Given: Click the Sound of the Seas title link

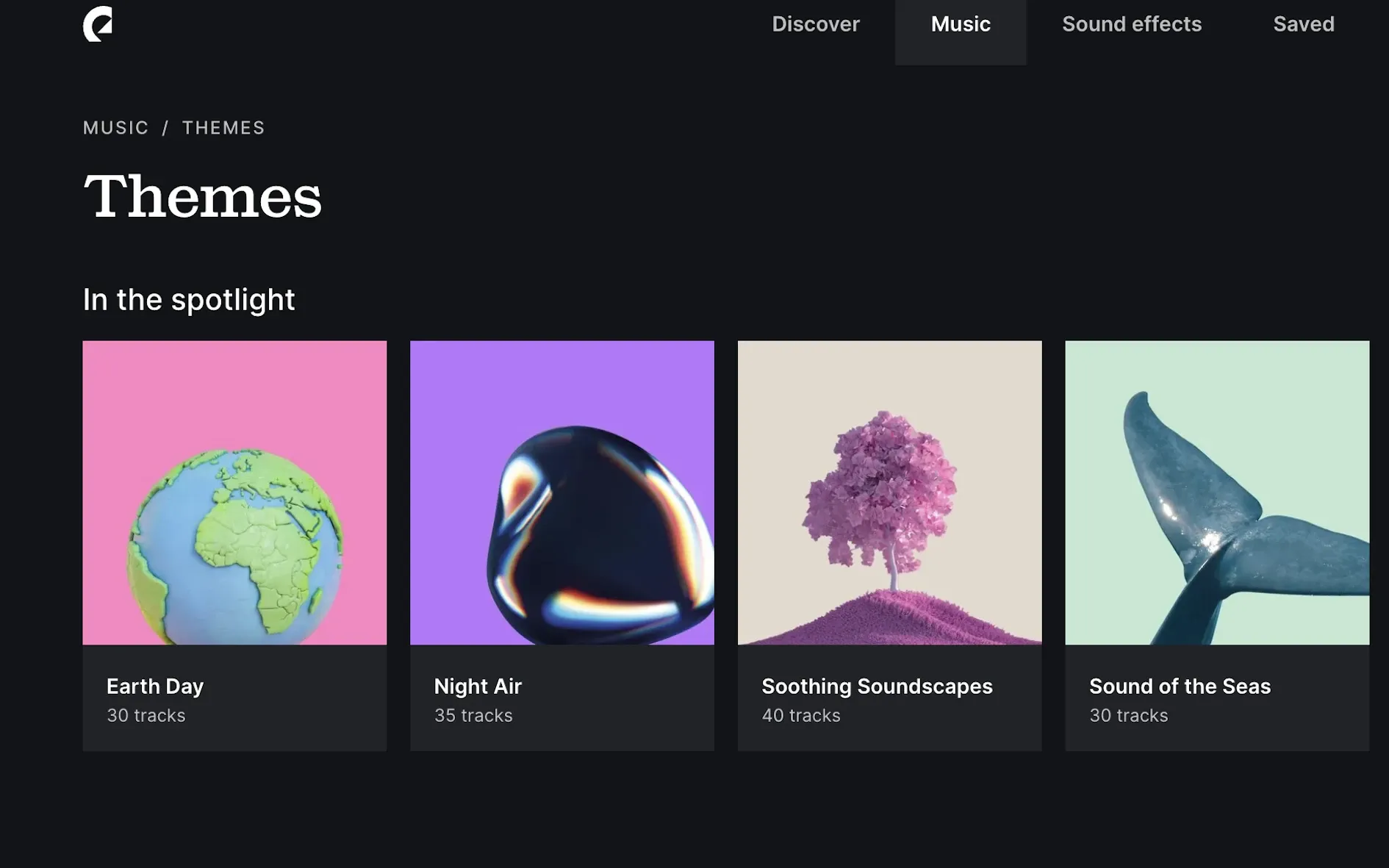Looking at the screenshot, I should (1180, 686).
